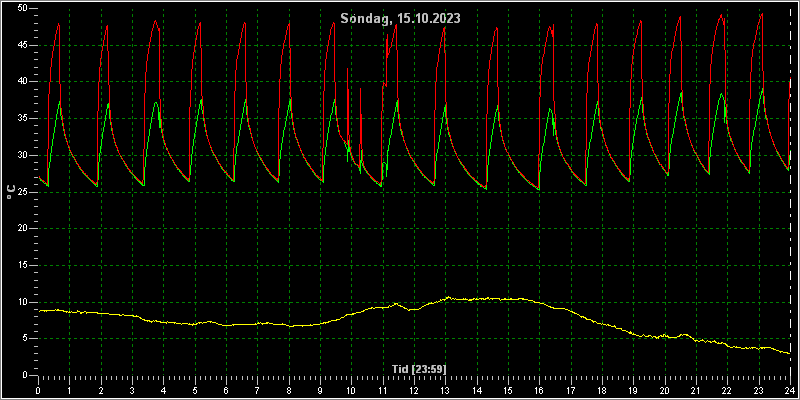This screenshot has height=400, width=800.
Task: Click the 25 value on temperature axis
Action: (x=24, y=192)
